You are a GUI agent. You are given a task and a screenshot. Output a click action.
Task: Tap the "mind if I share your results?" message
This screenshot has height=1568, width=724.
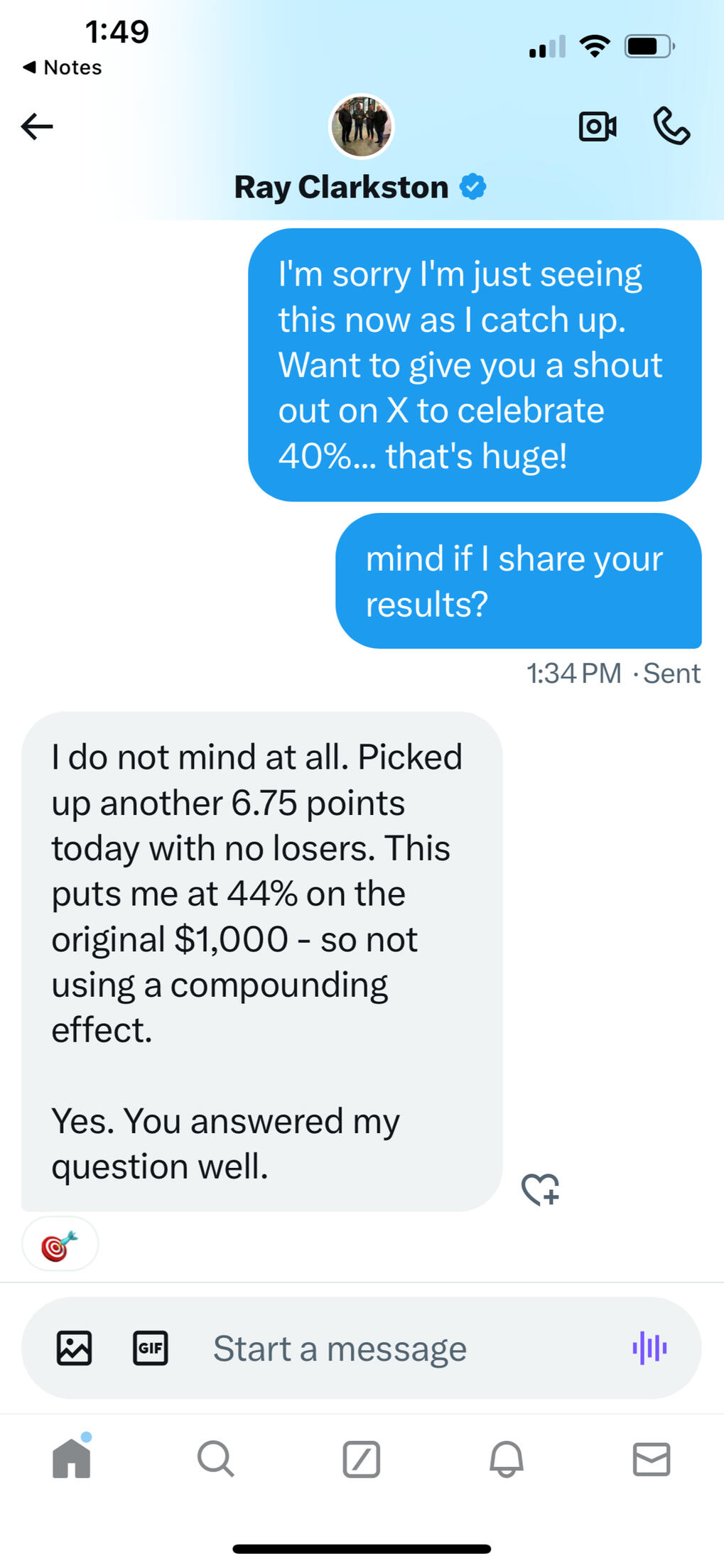(518, 581)
